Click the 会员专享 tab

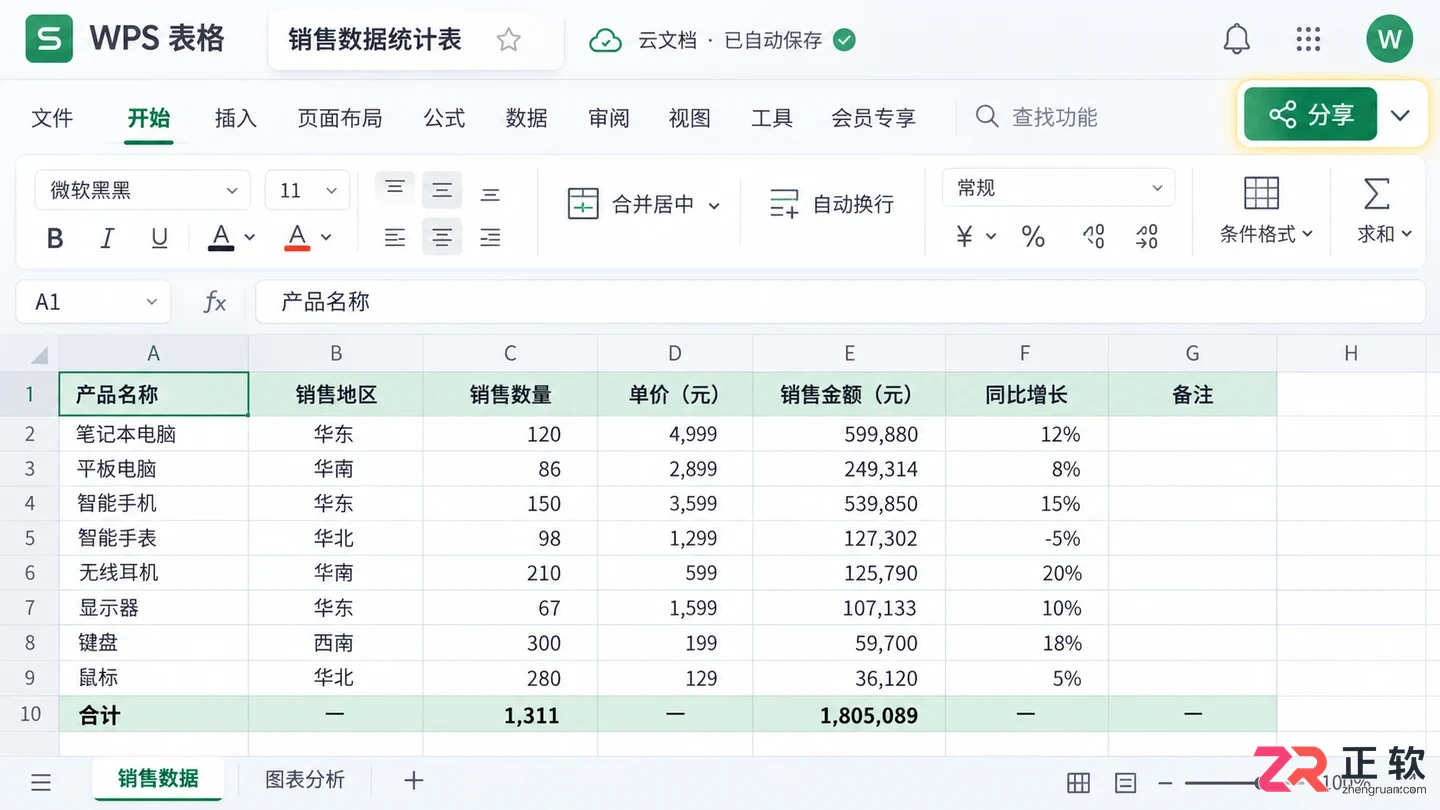873,118
